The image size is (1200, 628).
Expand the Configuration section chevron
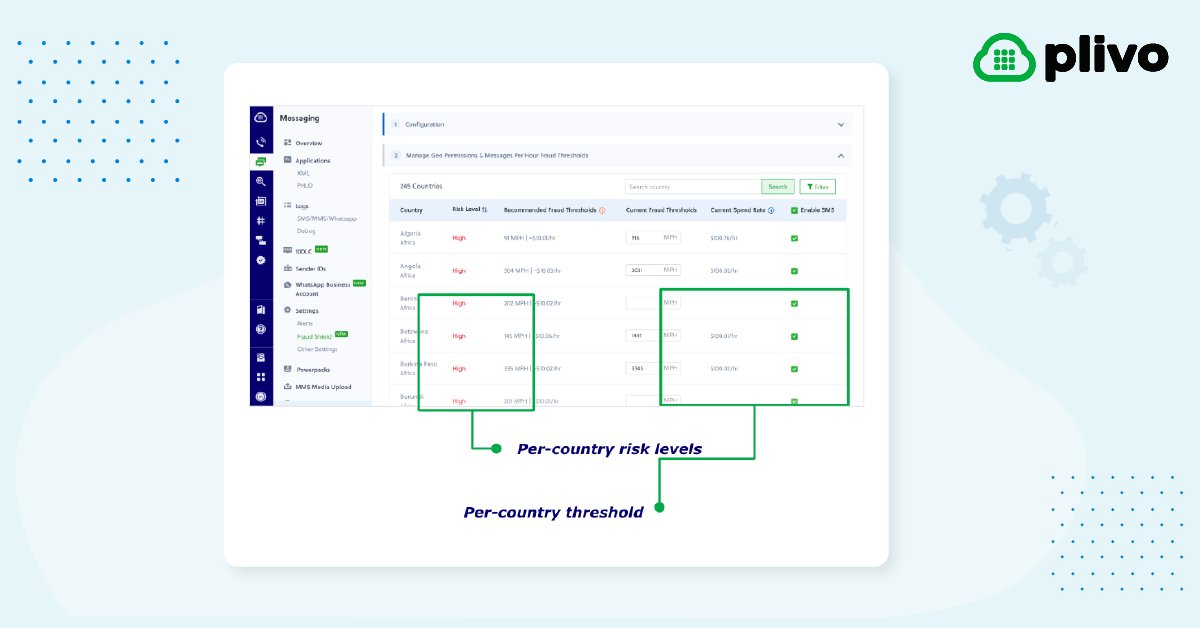[x=840, y=125]
